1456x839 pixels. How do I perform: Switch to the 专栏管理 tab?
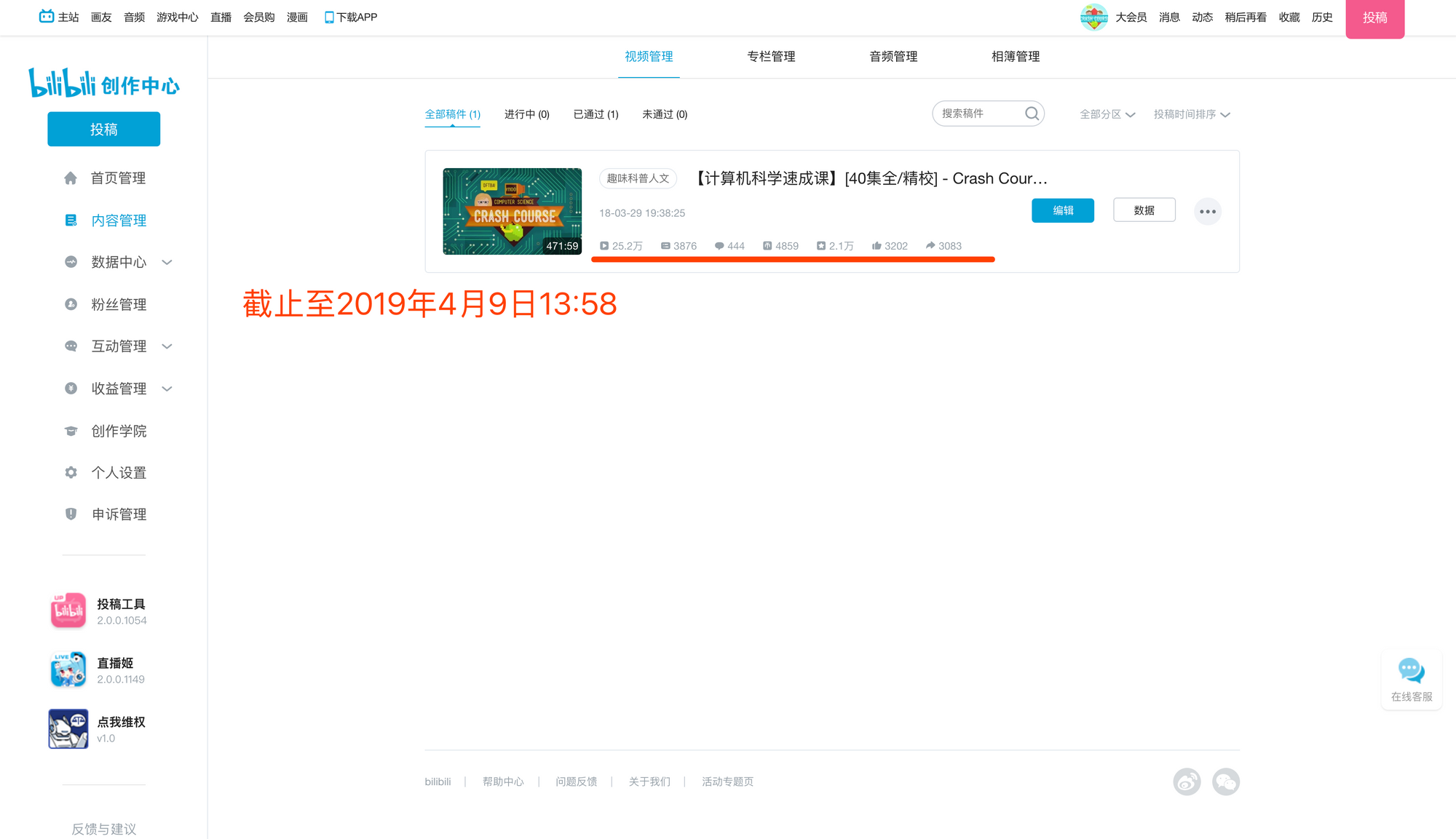tap(771, 56)
